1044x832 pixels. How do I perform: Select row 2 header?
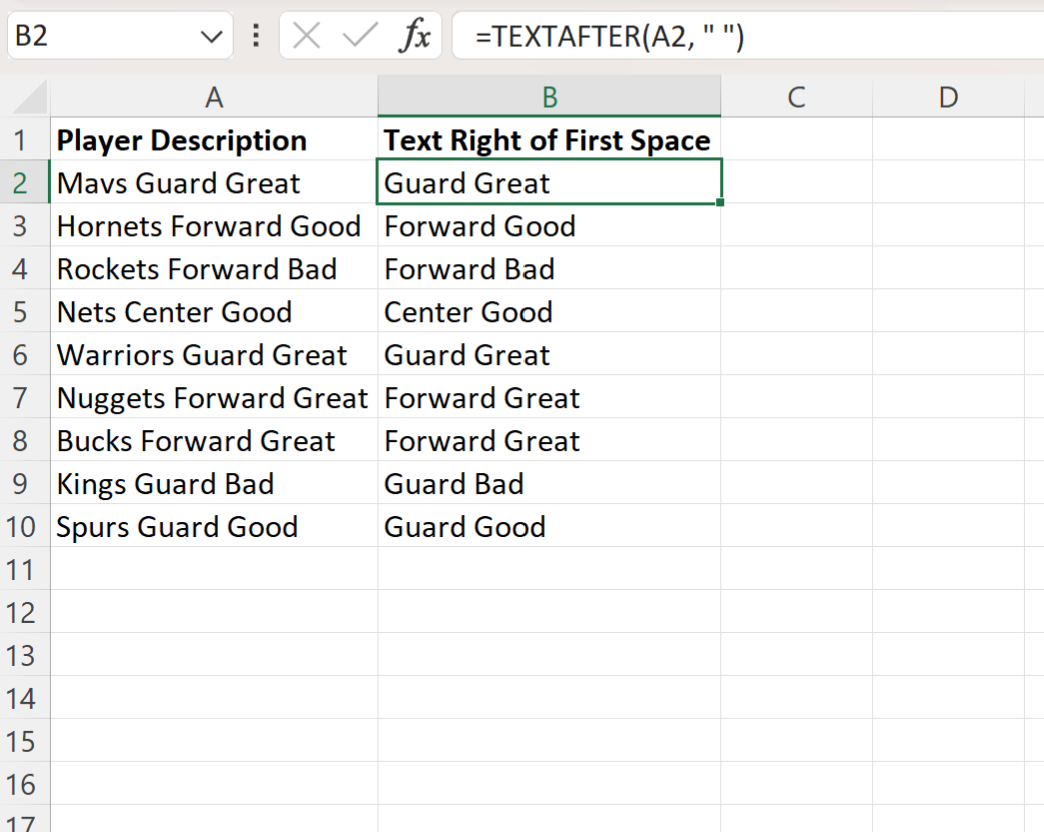(x=23, y=182)
